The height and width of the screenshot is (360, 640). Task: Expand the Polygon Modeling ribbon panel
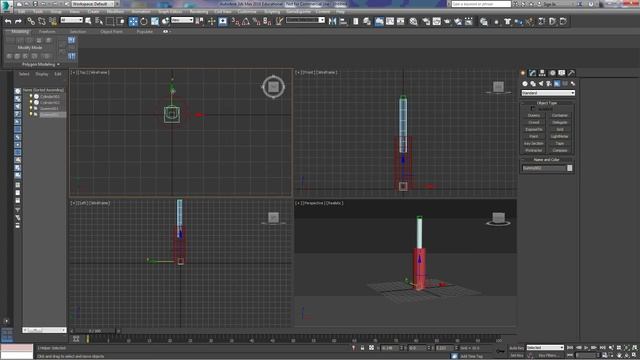pyautogui.click(x=41, y=64)
